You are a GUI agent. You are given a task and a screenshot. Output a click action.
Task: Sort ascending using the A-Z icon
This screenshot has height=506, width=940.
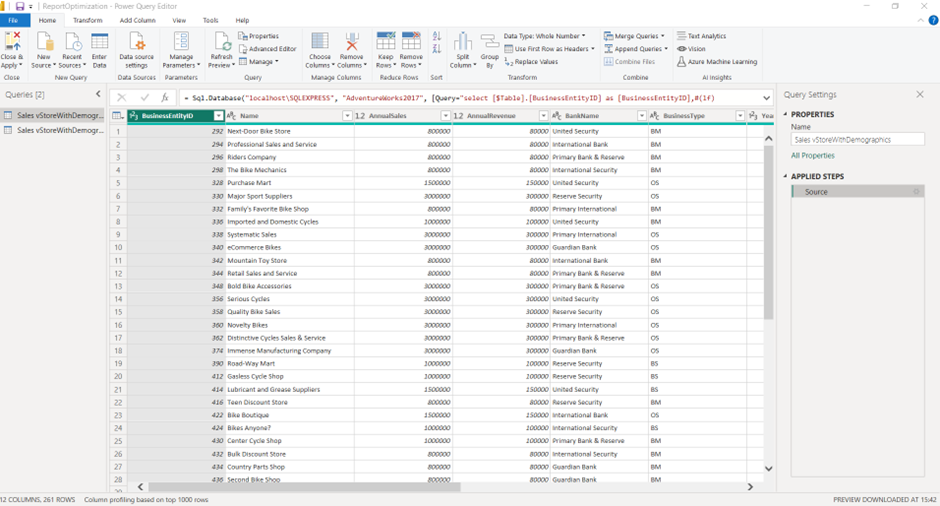(437, 37)
